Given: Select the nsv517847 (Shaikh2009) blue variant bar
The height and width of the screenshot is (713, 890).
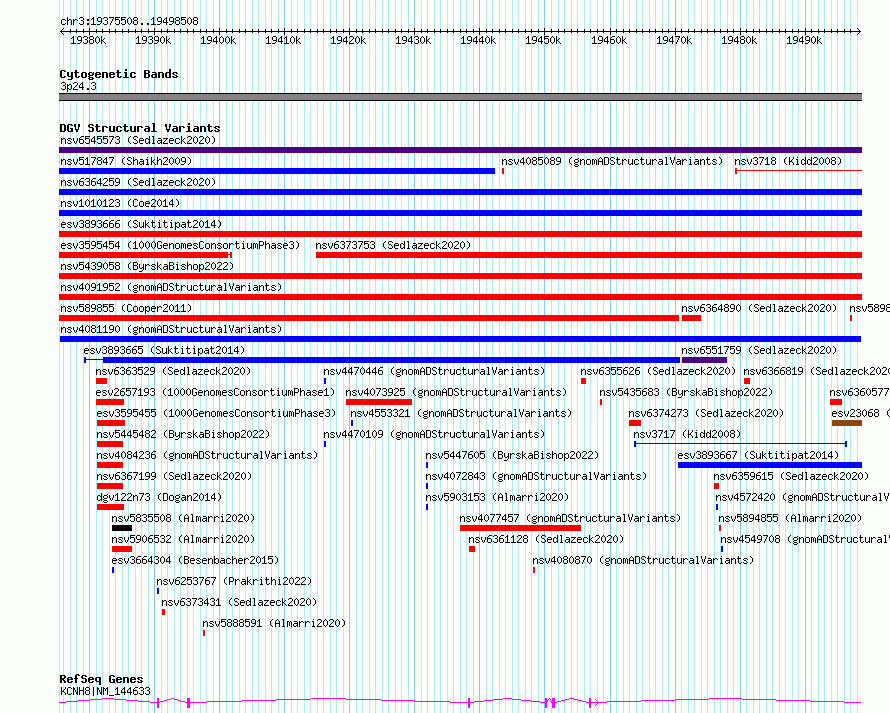Looking at the screenshot, I should point(277,171).
